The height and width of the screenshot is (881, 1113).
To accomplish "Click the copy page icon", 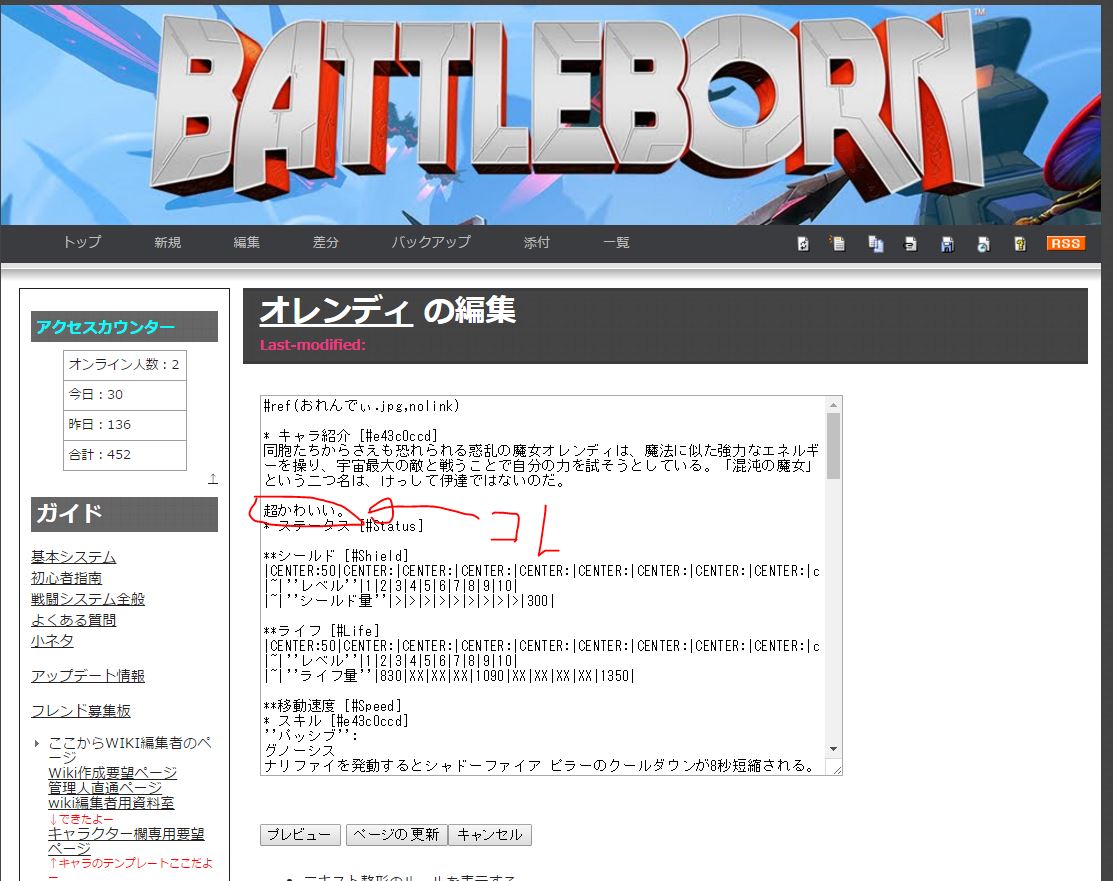I will (x=875, y=244).
